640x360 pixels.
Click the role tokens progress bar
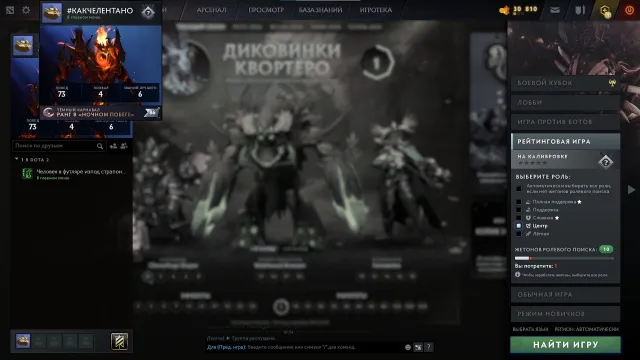tap(564, 258)
